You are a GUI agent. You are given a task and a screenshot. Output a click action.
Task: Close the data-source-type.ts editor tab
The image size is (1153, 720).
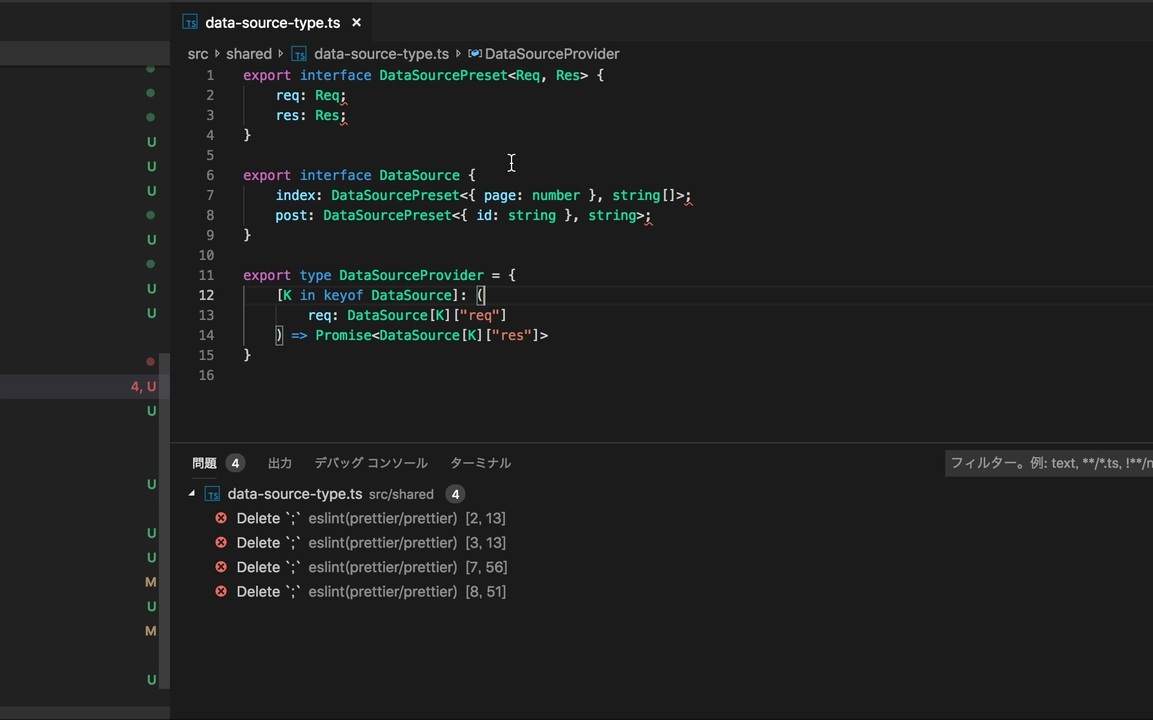357,23
